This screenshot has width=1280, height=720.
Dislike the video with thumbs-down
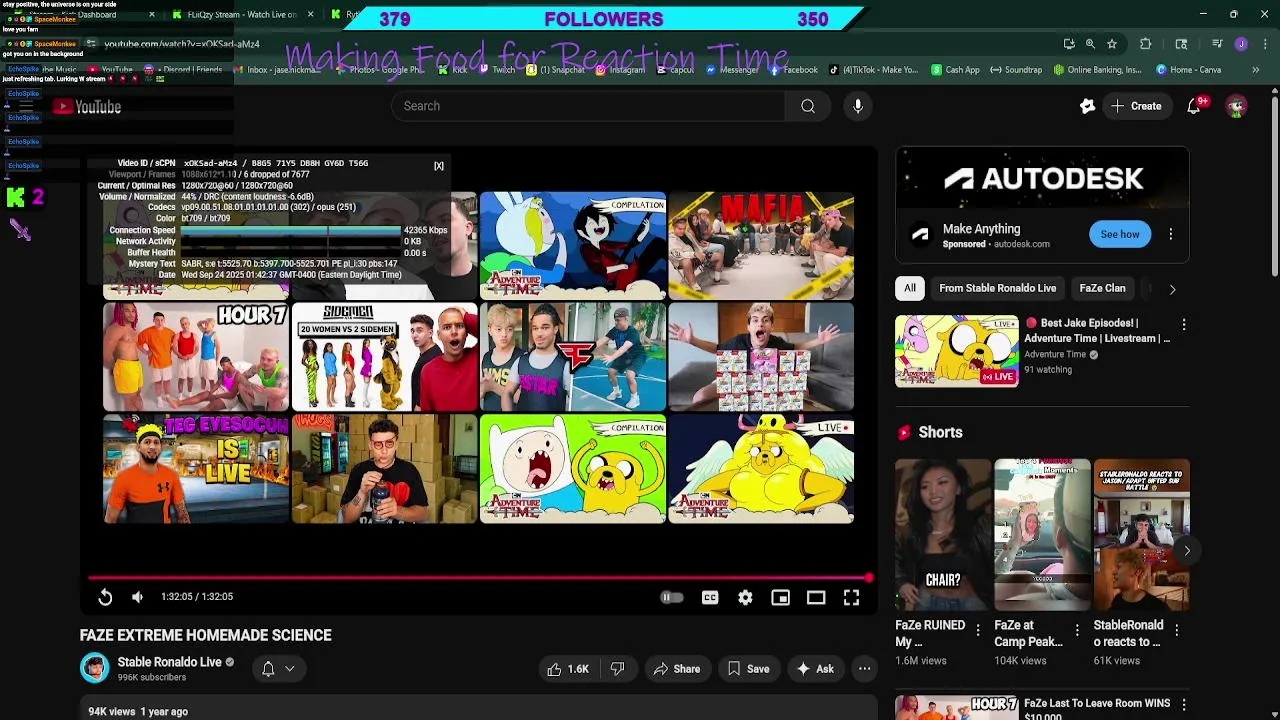617,669
